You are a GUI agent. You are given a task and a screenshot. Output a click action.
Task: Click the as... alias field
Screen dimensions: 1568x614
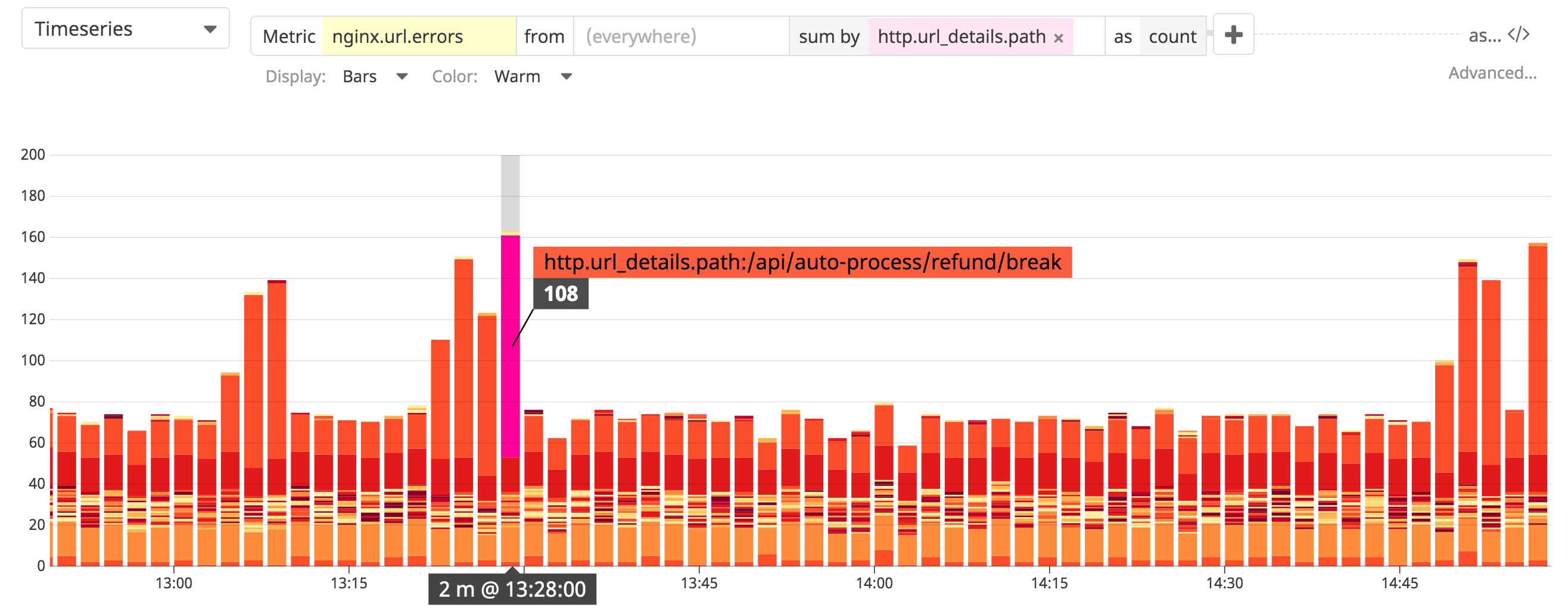point(1484,36)
